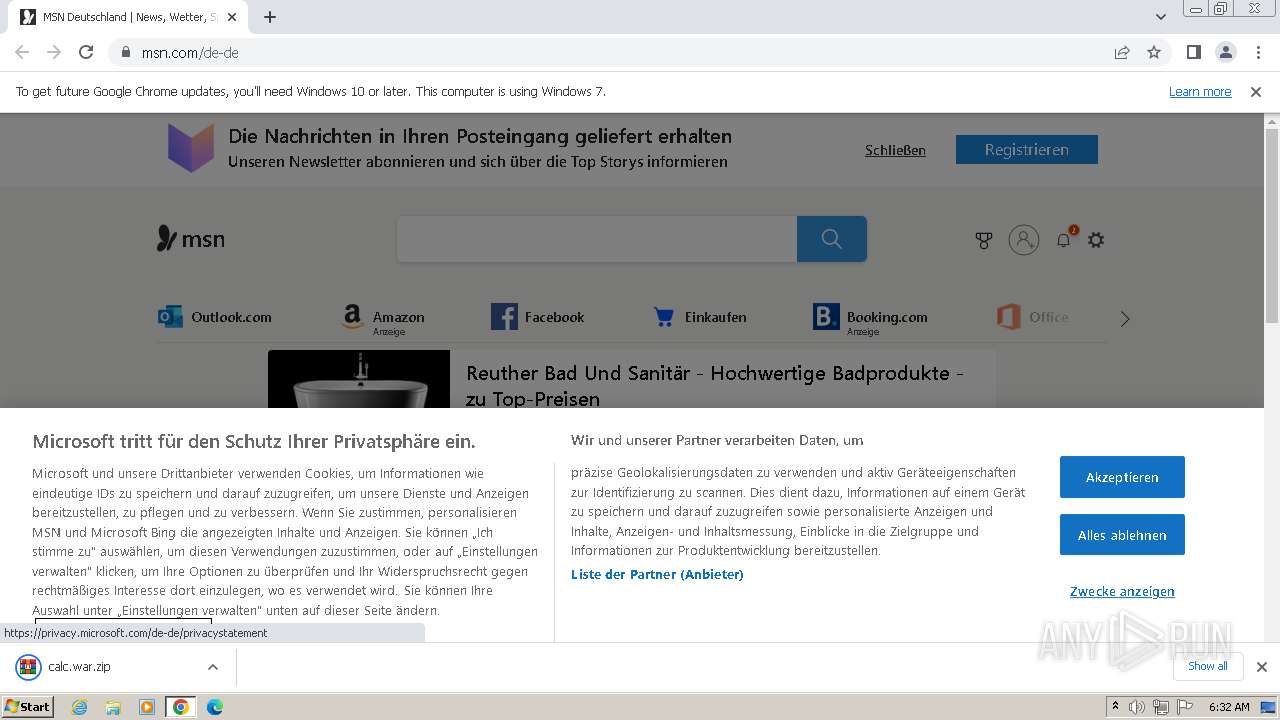This screenshot has width=1280, height=720.
Task: Open the tab search dropdown arrow
Action: point(1160,17)
